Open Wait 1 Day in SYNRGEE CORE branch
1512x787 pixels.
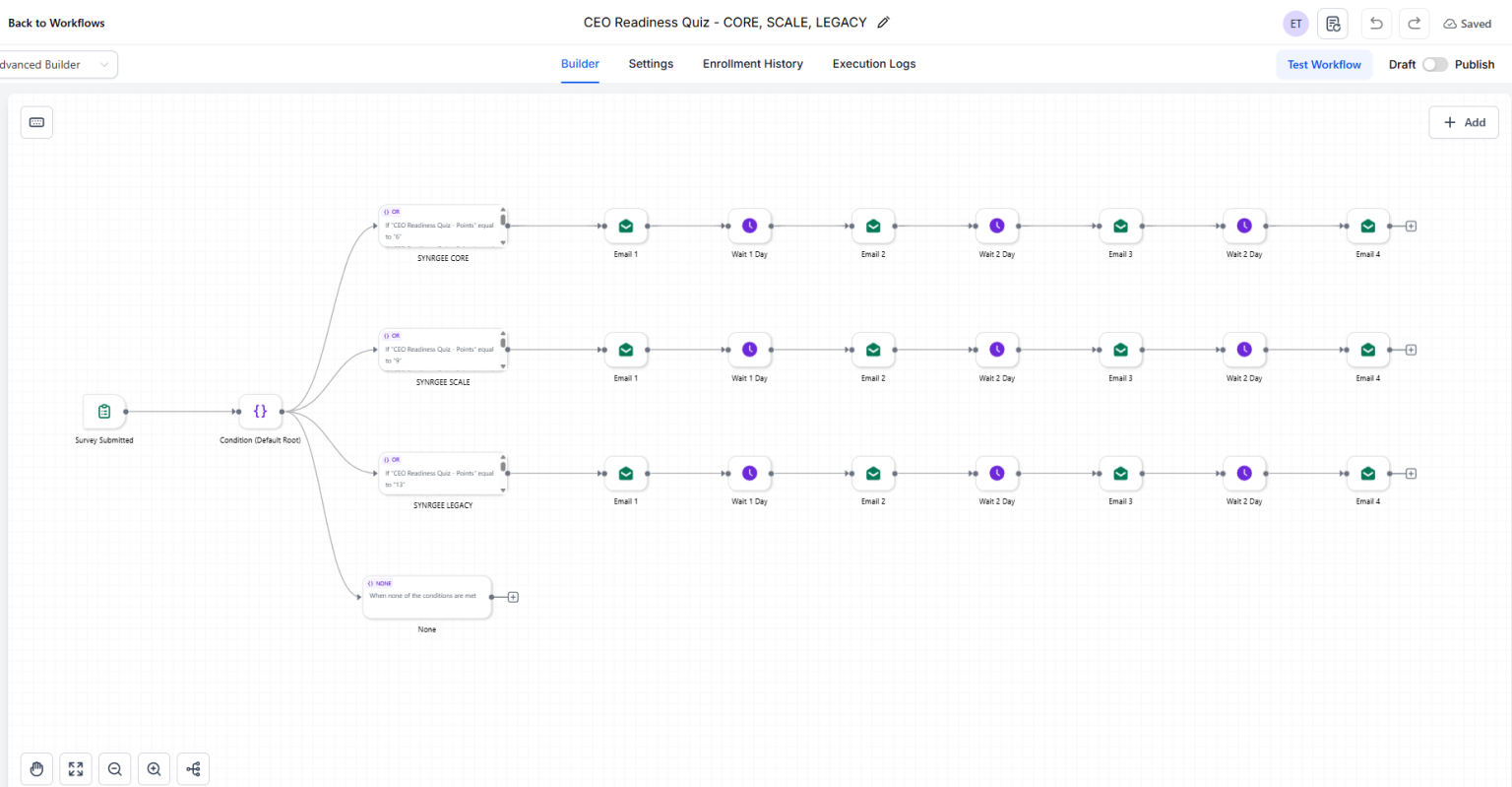point(750,227)
